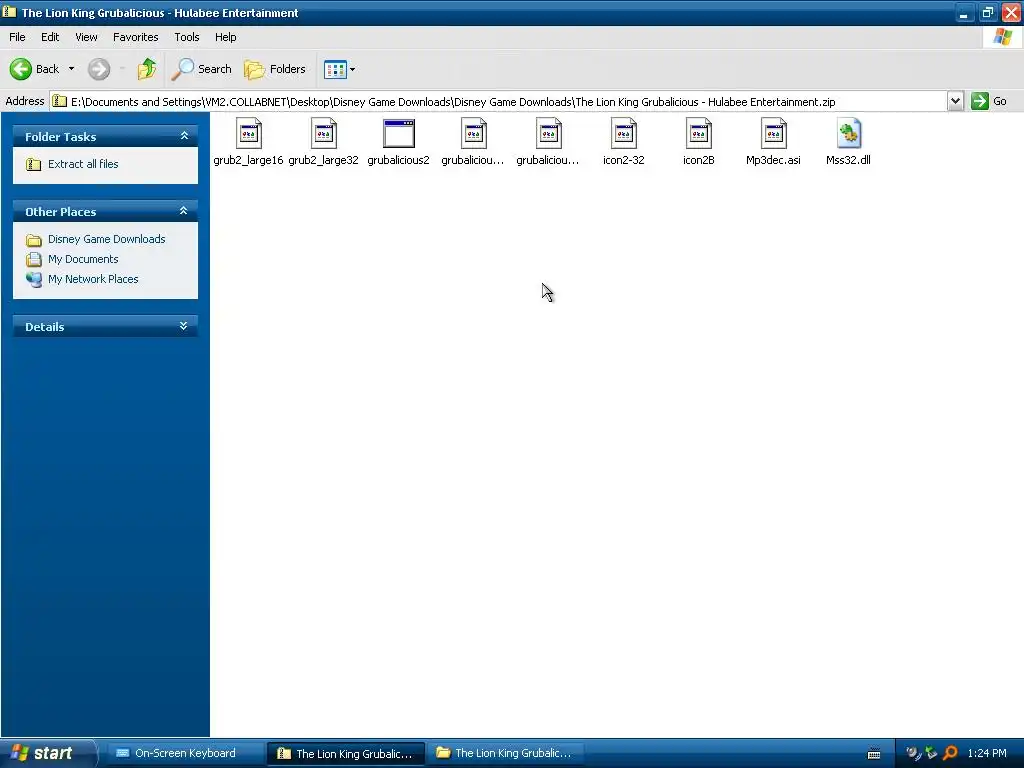The height and width of the screenshot is (768, 1024).
Task: Go up one folder level
Action: [147, 69]
